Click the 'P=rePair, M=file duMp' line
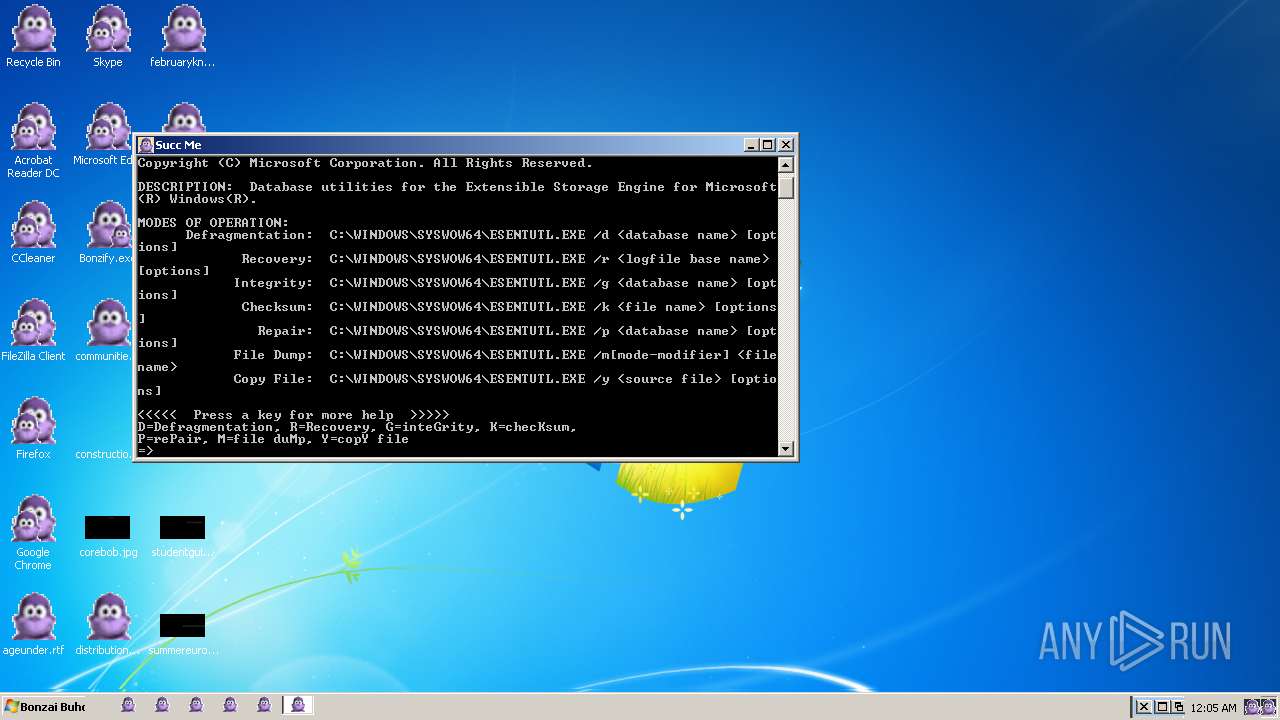The width and height of the screenshot is (1280, 720). 273,439
